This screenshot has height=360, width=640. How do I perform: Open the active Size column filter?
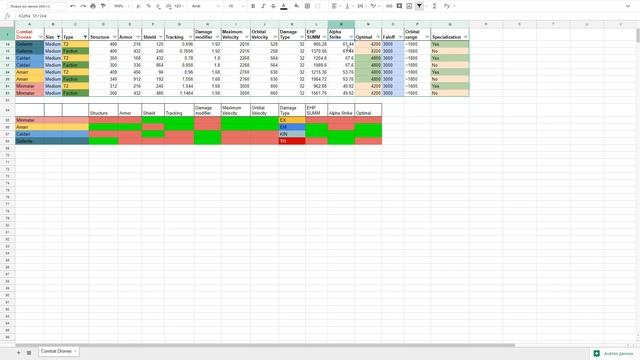pyautogui.click(x=58, y=37)
